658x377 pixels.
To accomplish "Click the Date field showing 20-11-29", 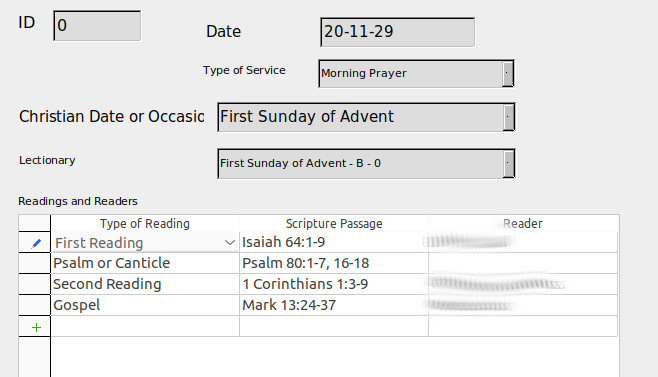I will point(397,32).
